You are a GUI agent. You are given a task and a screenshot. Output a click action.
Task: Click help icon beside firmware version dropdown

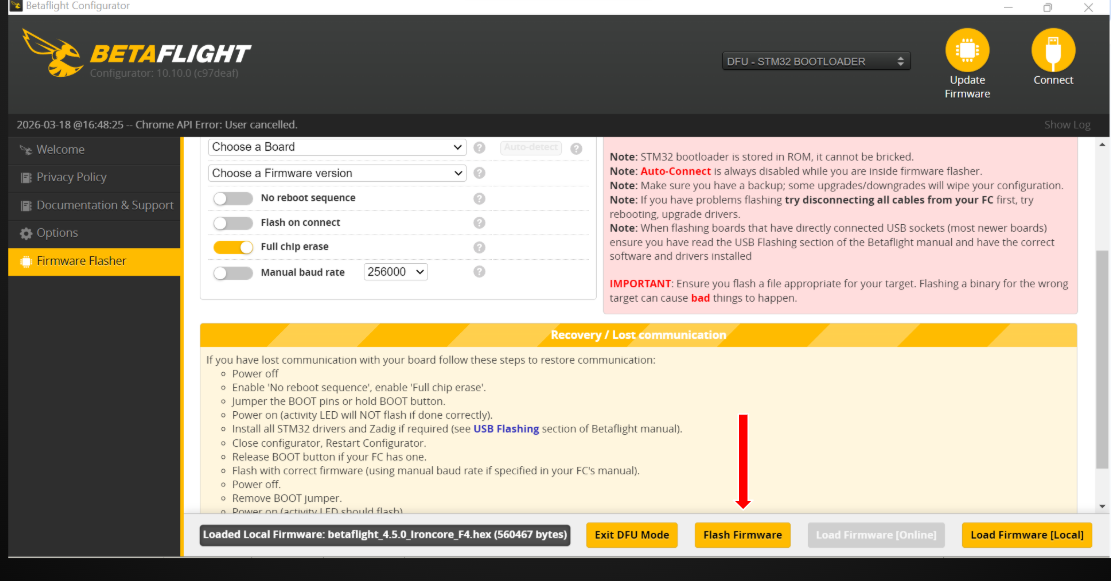tap(479, 173)
